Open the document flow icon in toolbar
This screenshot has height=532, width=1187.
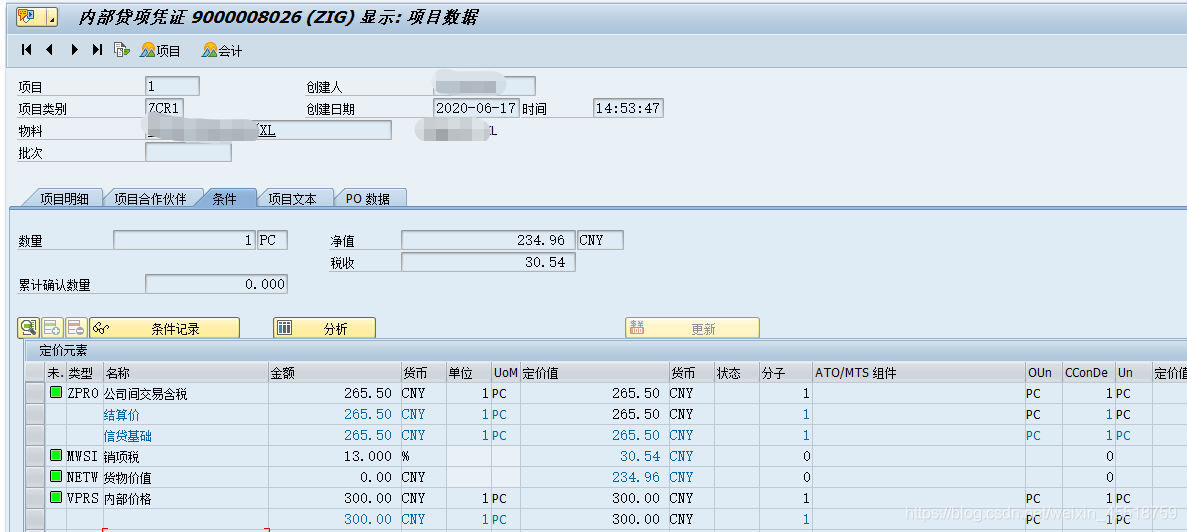(x=121, y=50)
